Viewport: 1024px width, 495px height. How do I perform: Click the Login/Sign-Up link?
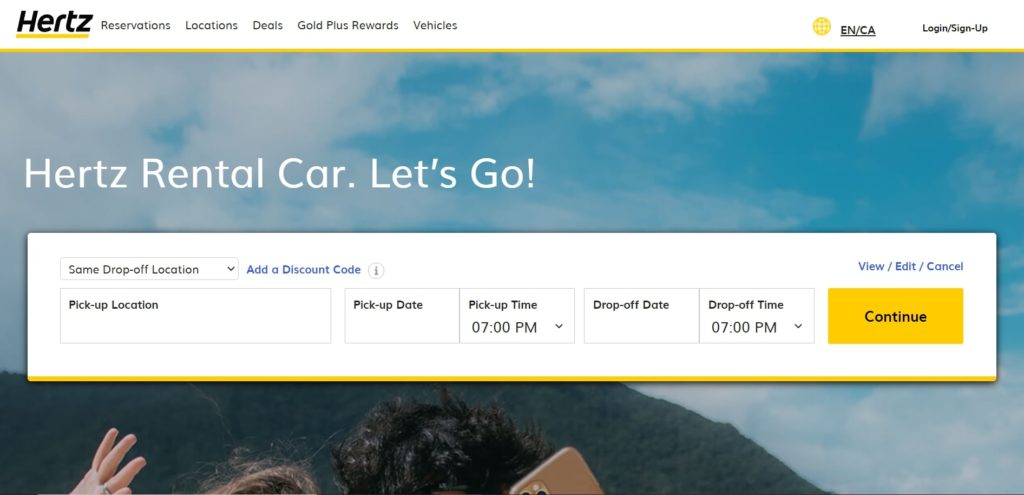(954, 28)
